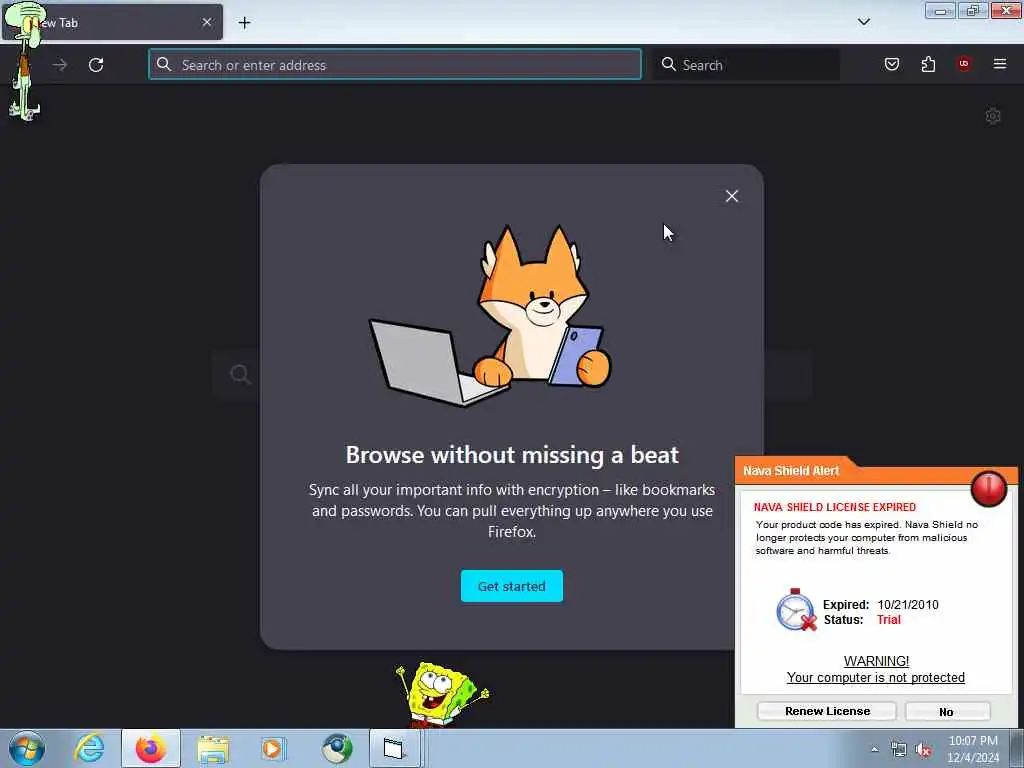This screenshot has width=1024, height=768.
Task: Click the Squidward desktop character
Action: click(x=25, y=61)
